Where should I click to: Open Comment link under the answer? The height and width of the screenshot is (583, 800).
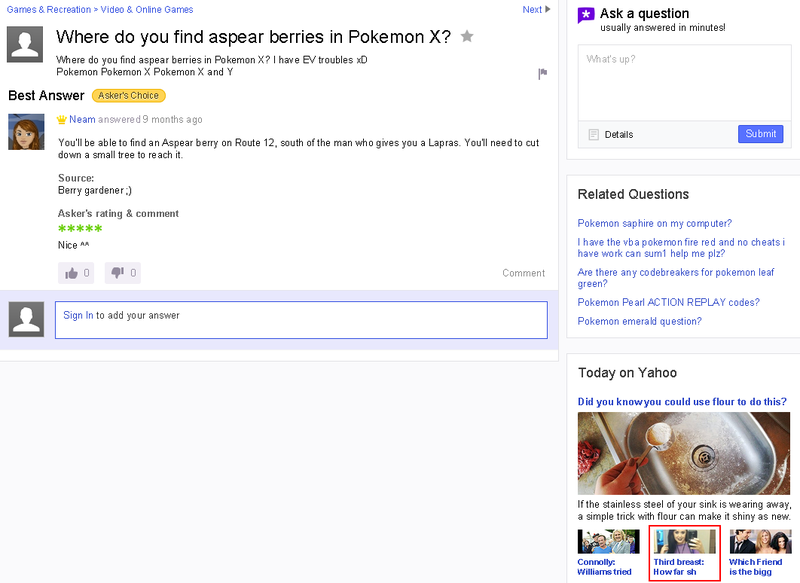(x=523, y=273)
